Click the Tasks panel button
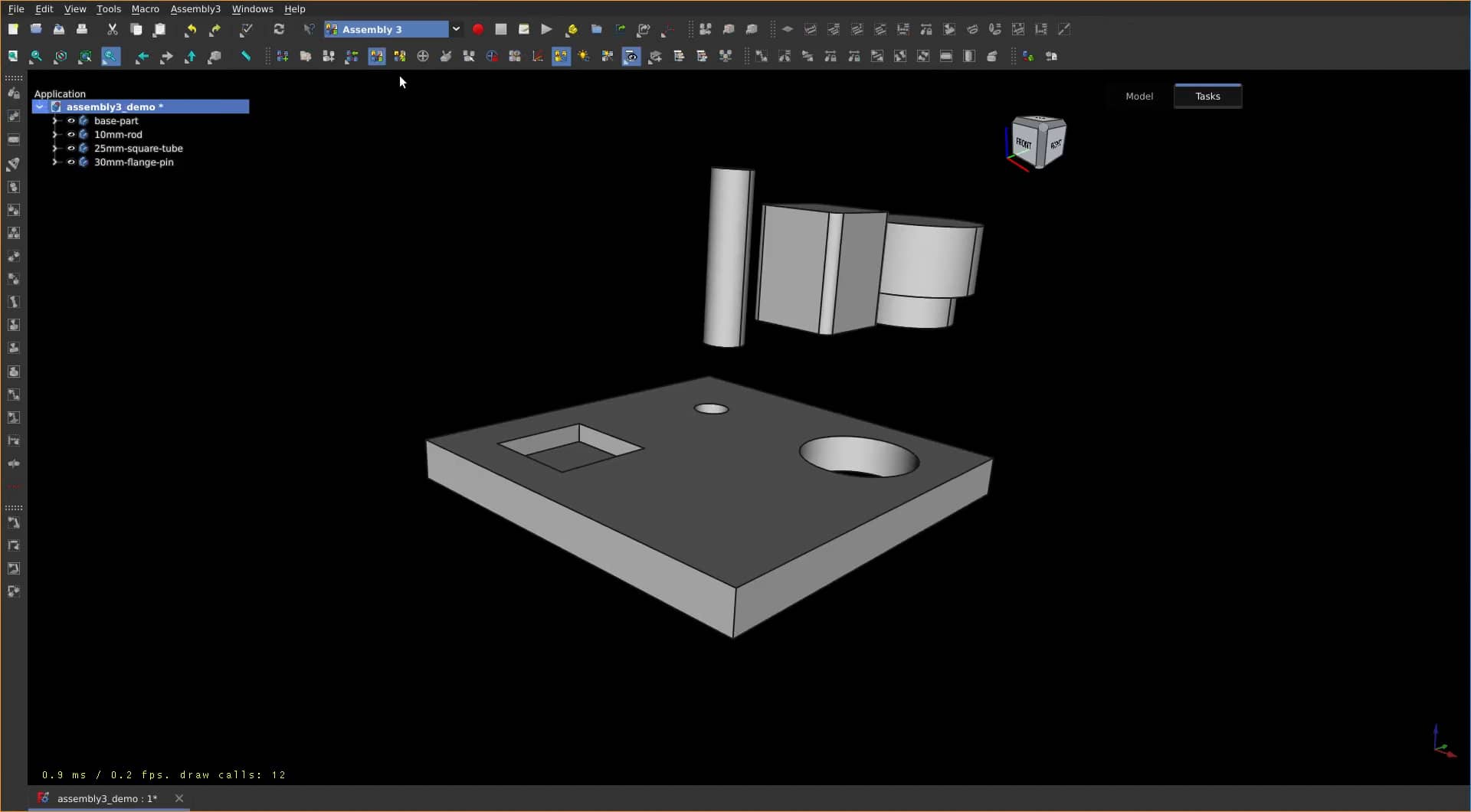This screenshot has width=1471, height=812. [1207, 95]
